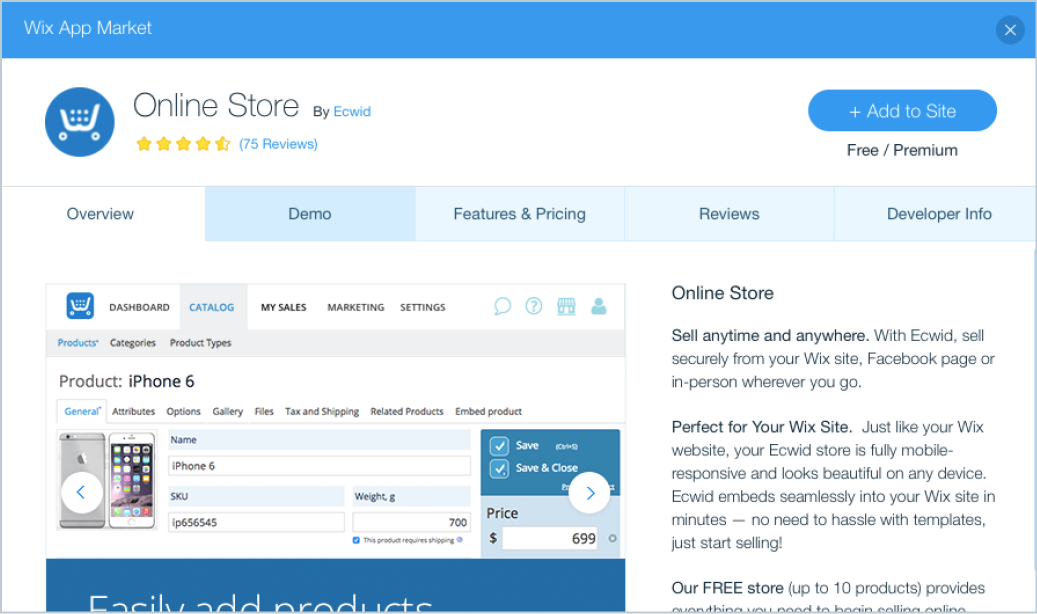This screenshot has height=614, width=1037.
Task: Click 'Perfect for Your Wix Site.' text
Action: [x=762, y=427]
